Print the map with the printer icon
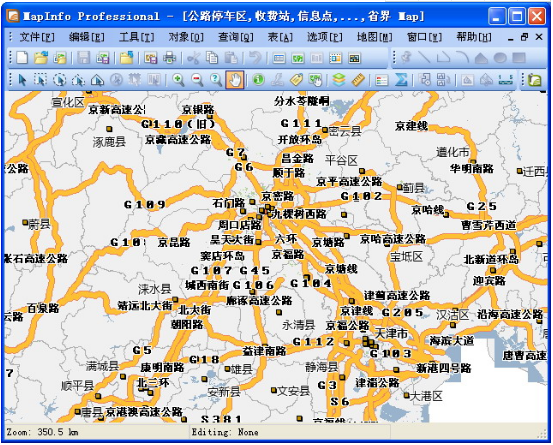 [169, 57]
